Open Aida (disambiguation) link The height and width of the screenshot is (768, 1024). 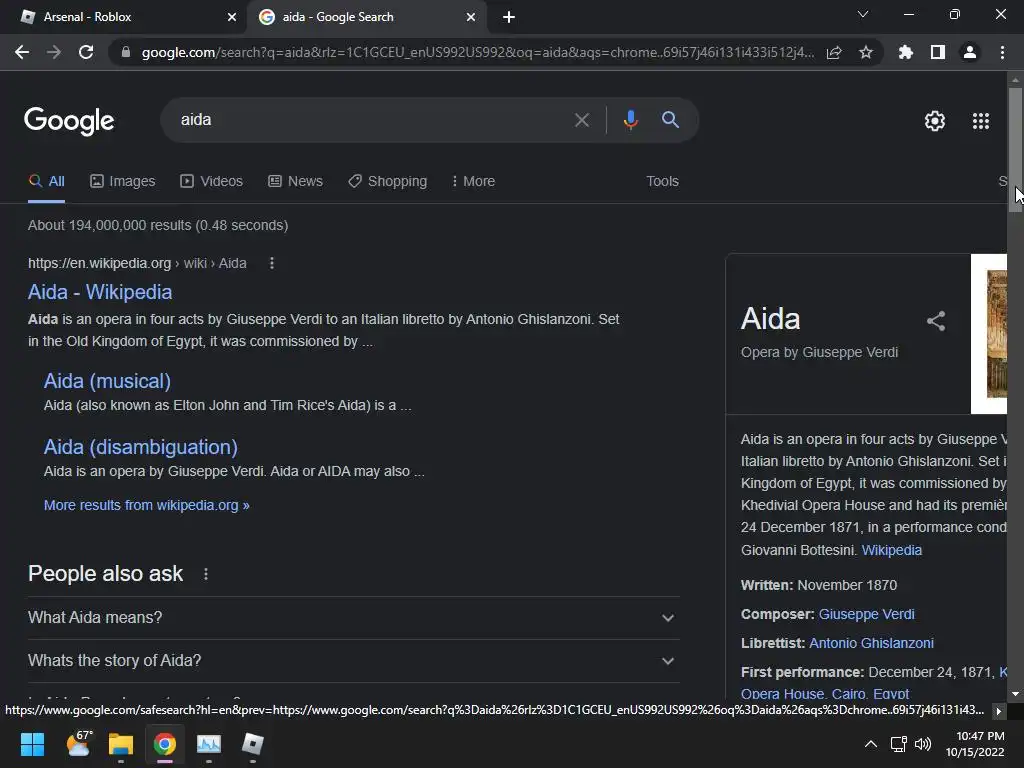coord(140,447)
